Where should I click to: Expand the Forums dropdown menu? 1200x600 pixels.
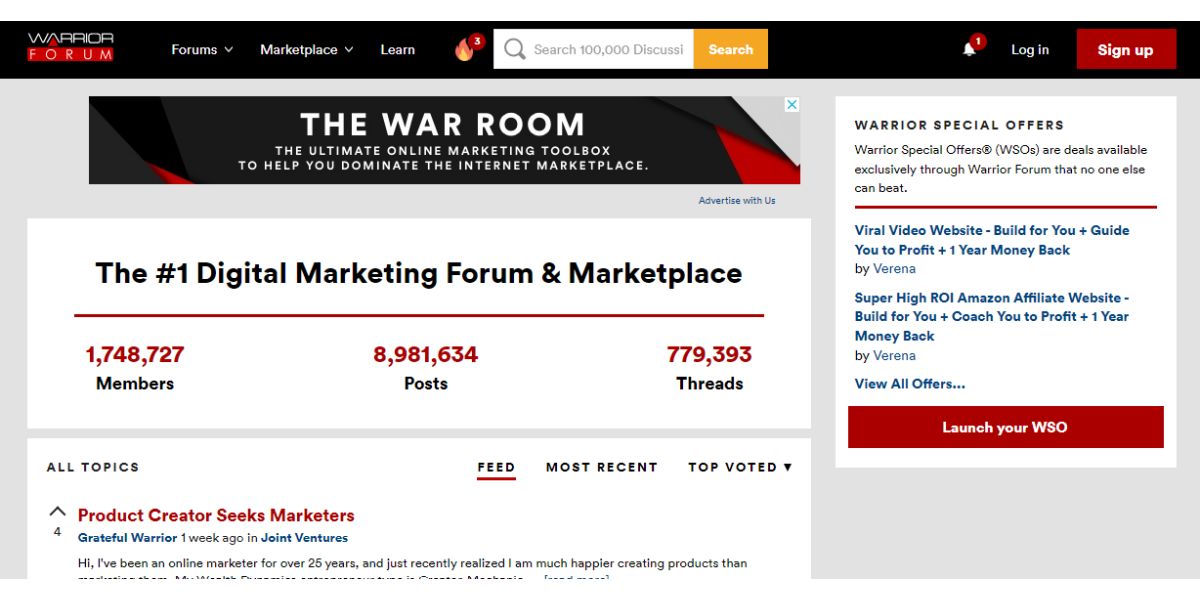(x=202, y=49)
